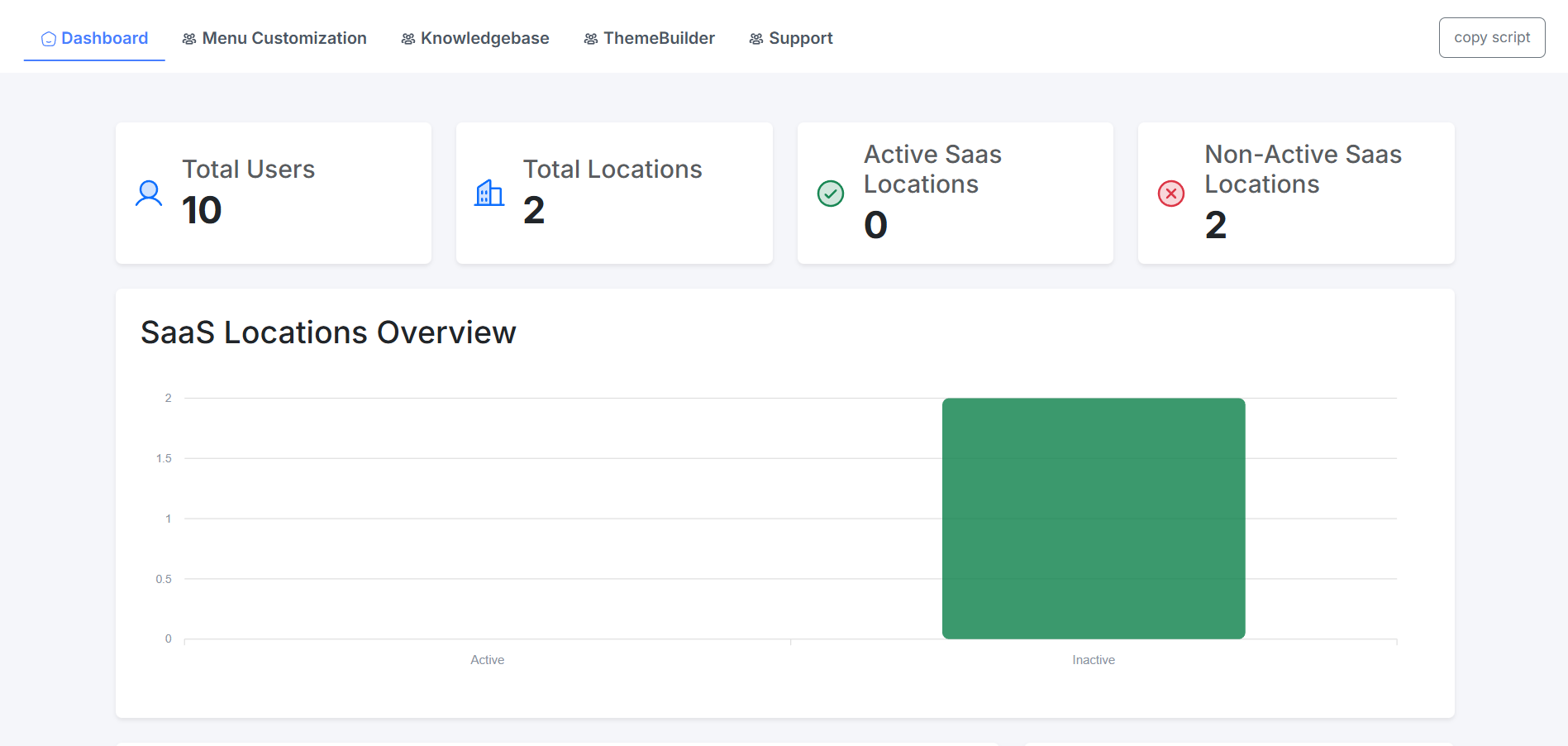Image resolution: width=1568 pixels, height=746 pixels.
Task: Click the ThemeBuilder tab icon
Action: point(590,39)
